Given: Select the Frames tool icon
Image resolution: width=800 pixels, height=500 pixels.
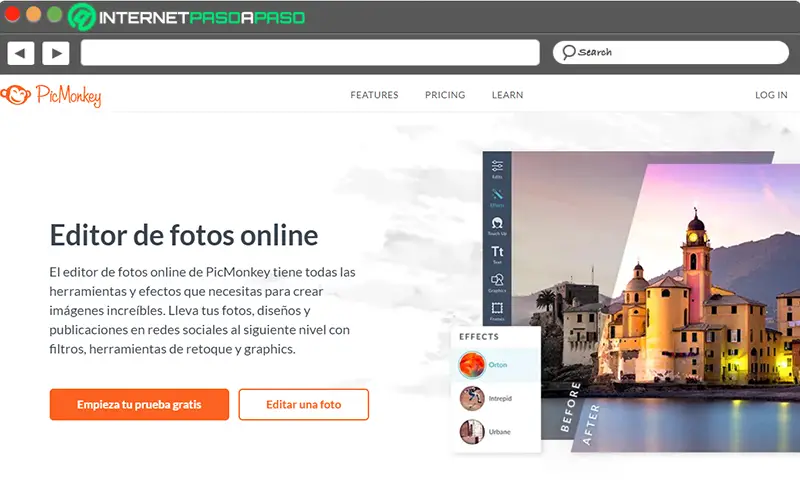Looking at the screenshot, I should pyautogui.click(x=497, y=308).
